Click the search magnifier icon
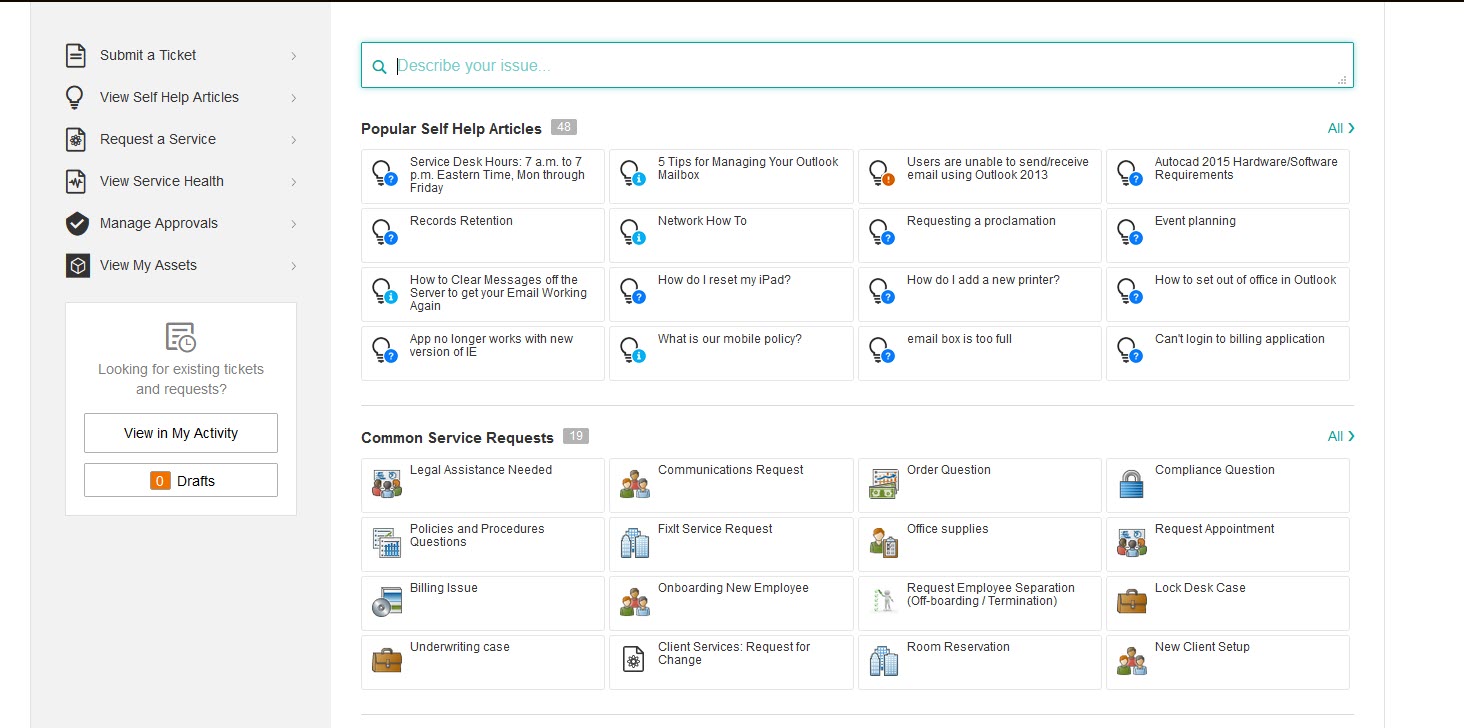1464x728 pixels. (379, 67)
